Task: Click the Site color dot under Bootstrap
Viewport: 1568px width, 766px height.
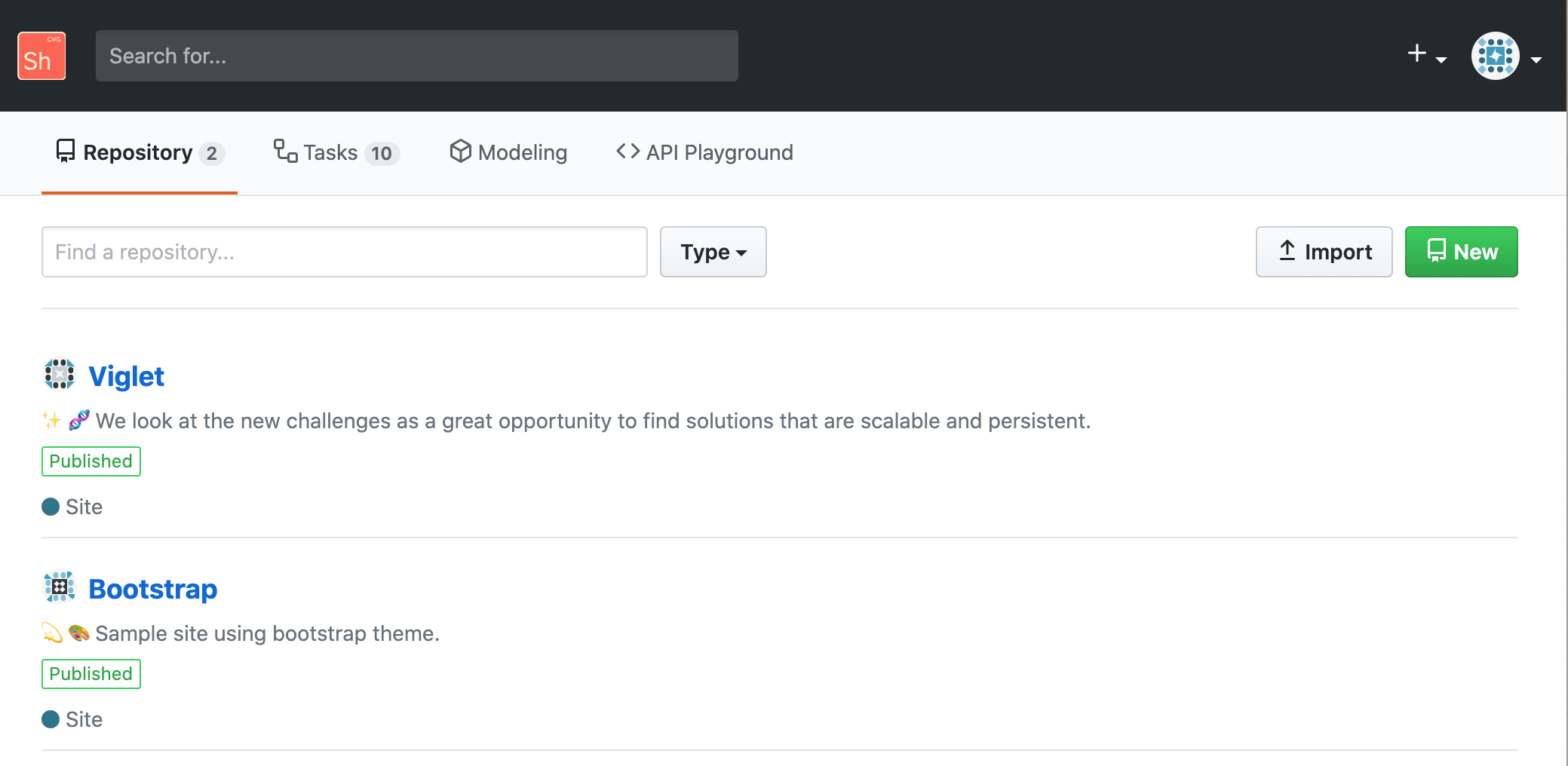Action: [x=51, y=719]
